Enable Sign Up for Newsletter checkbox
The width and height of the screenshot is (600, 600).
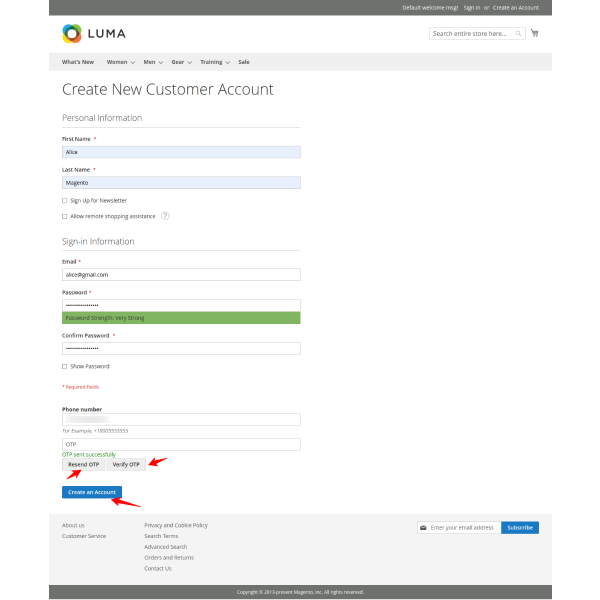coord(65,201)
